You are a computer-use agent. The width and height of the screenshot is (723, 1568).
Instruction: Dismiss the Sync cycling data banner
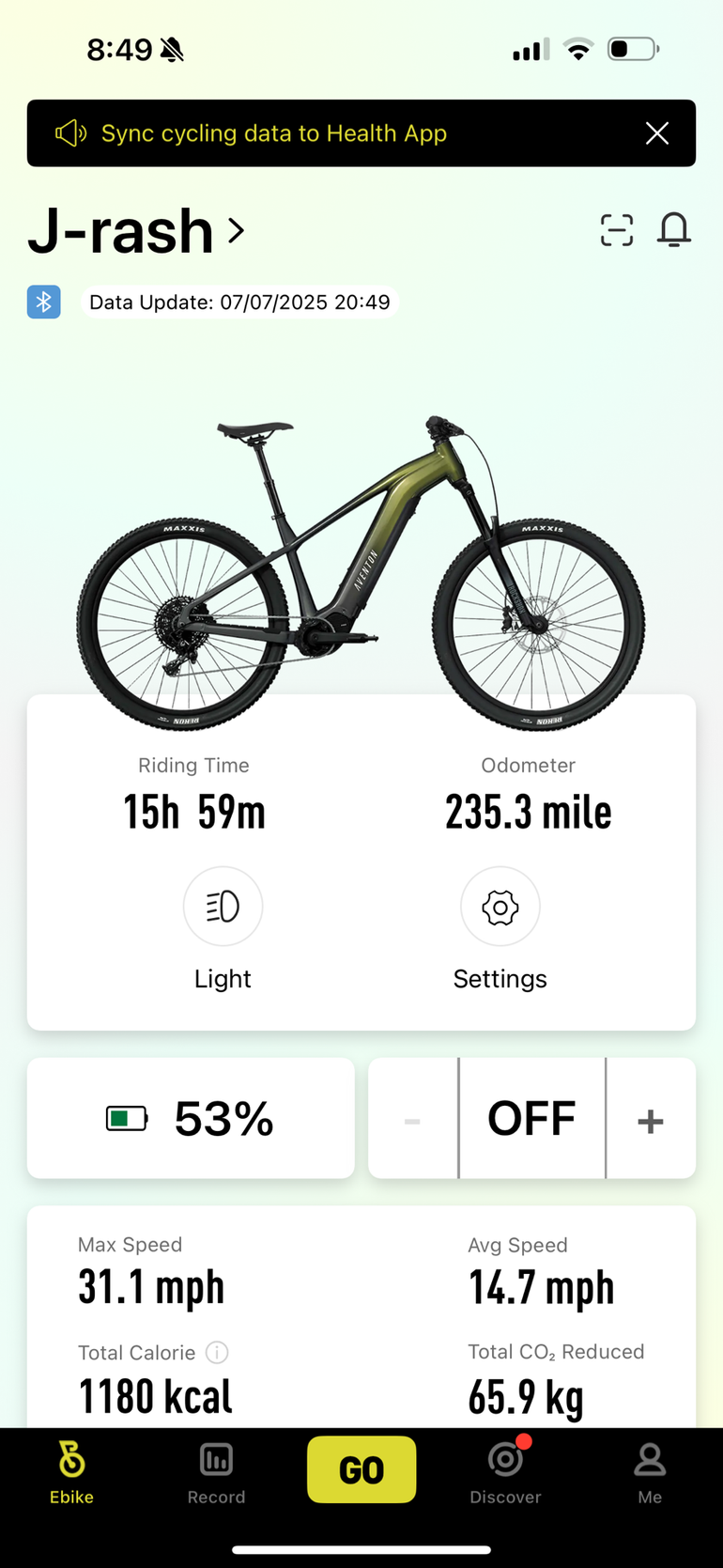657,133
